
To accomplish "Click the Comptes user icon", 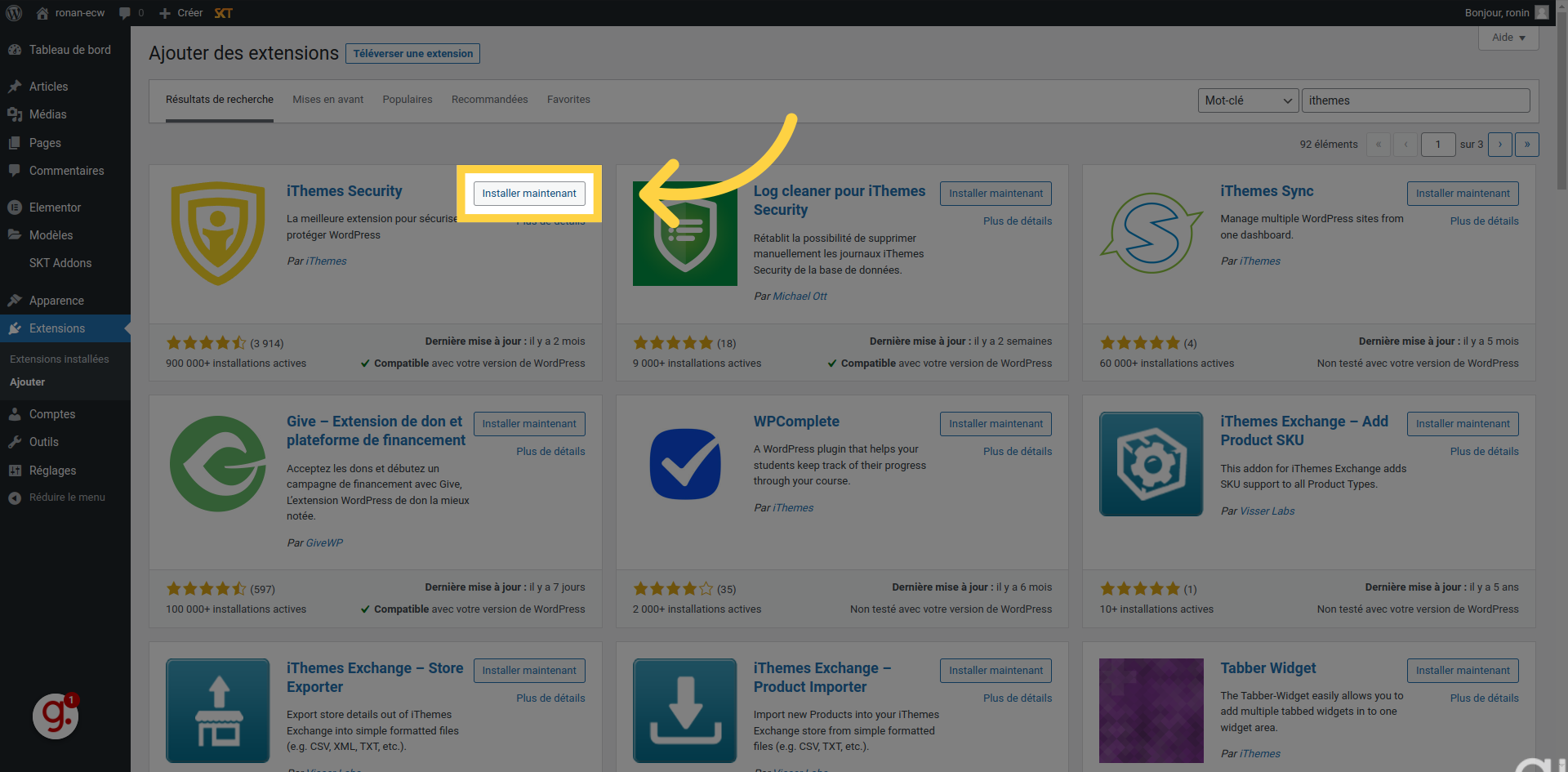I will 15,414.
